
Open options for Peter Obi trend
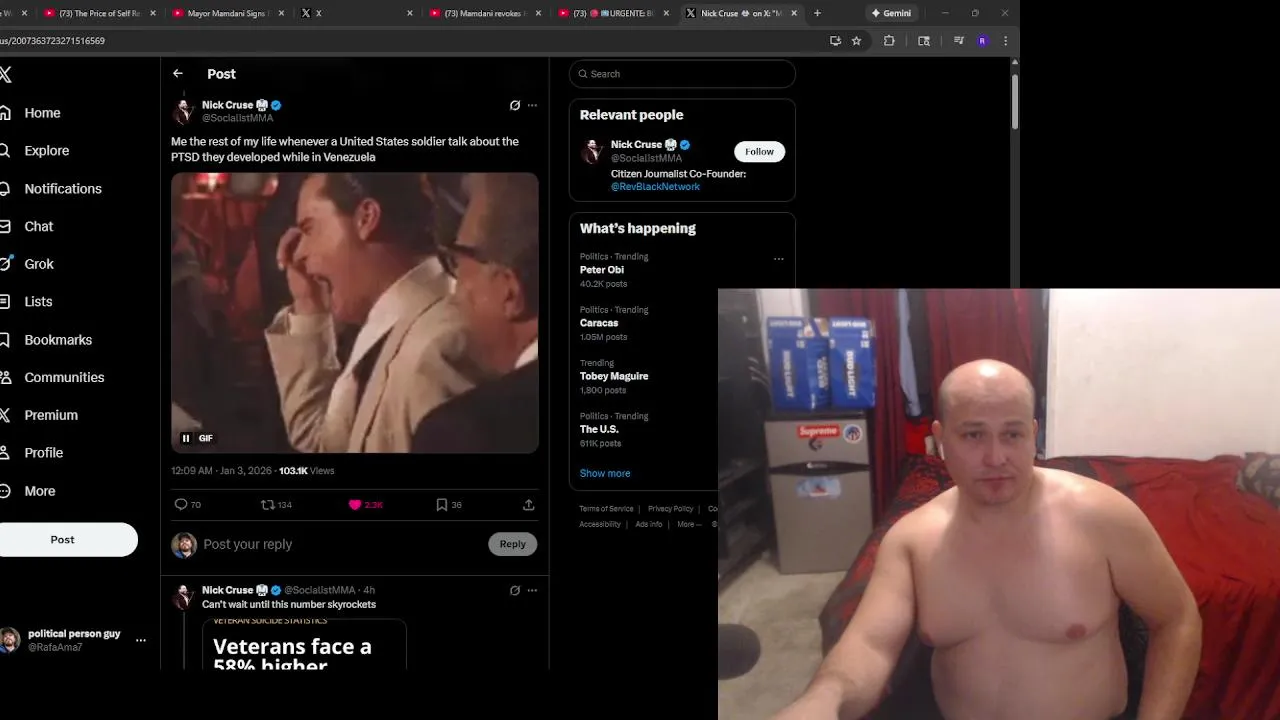click(779, 259)
